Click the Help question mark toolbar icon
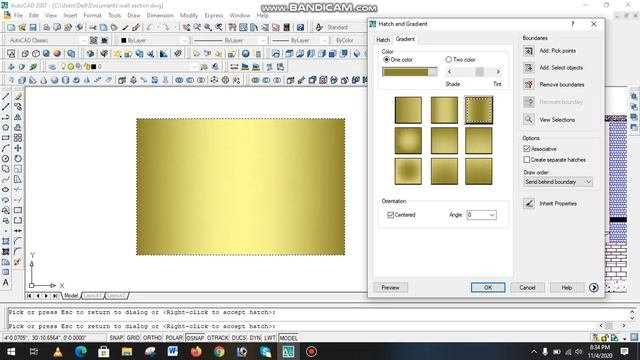This screenshot has width=640, height=360. (x=300, y=27)
